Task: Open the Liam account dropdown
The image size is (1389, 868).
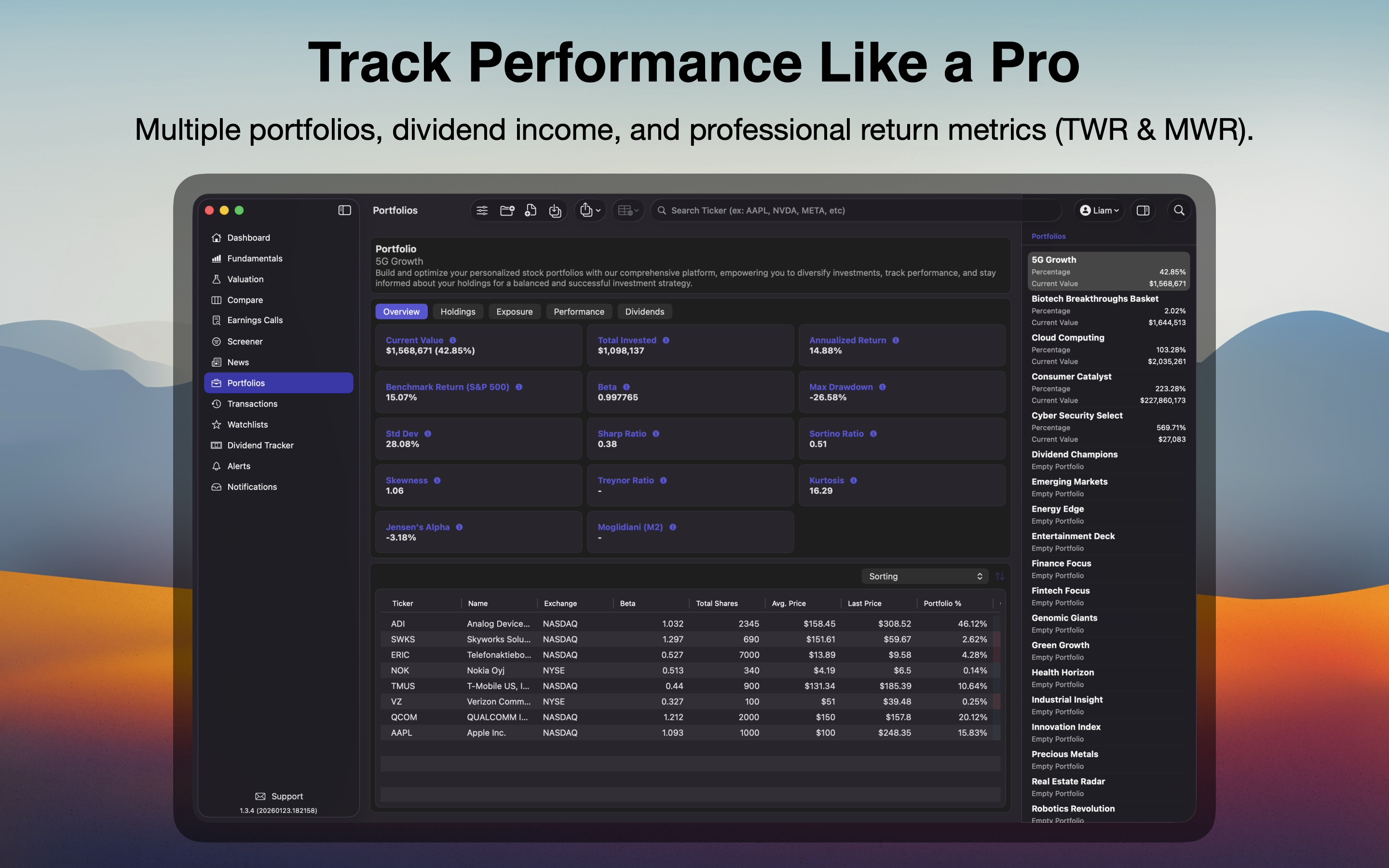Action: click(1099, 211)
